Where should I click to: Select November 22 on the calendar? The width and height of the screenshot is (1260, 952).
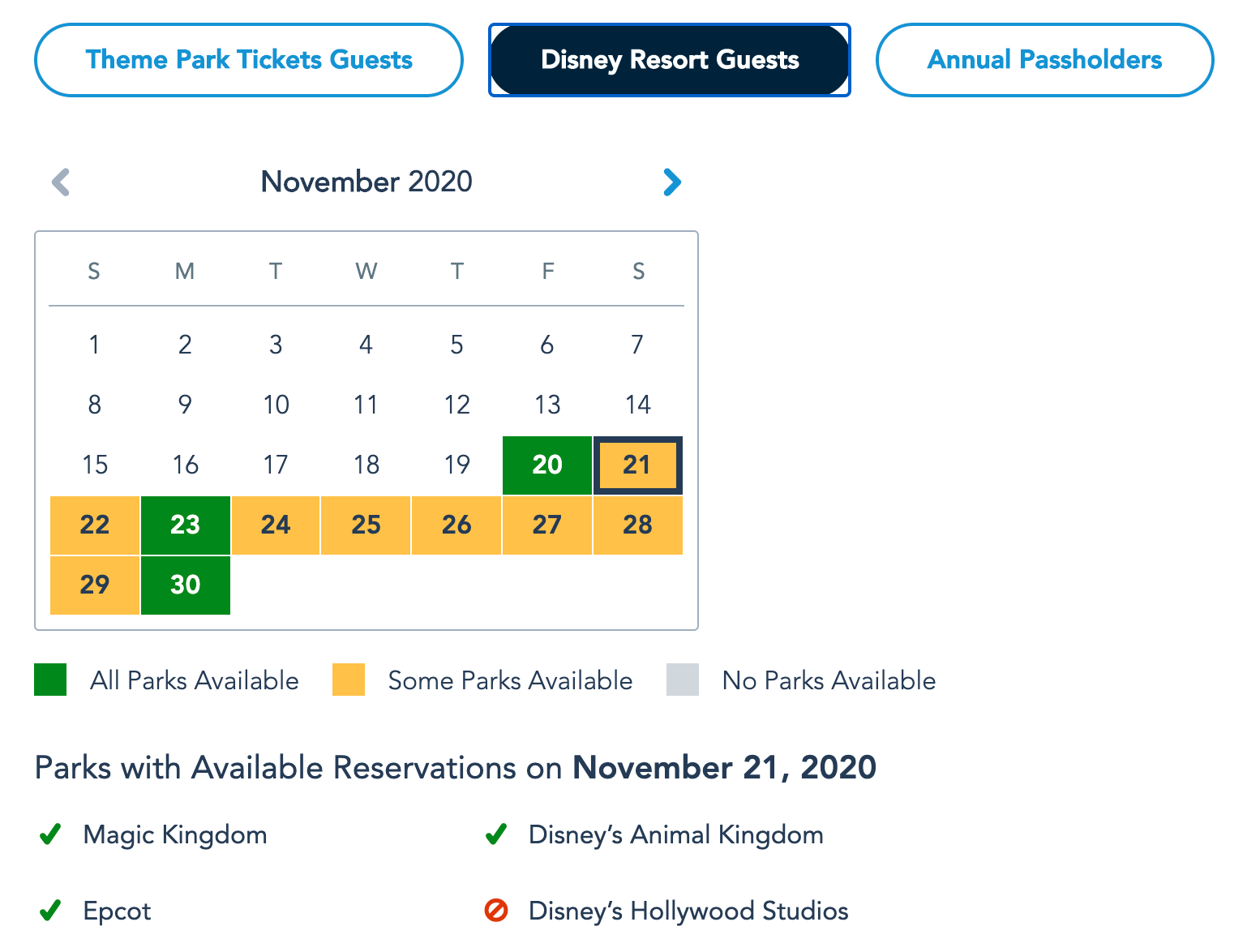point(95,525)
